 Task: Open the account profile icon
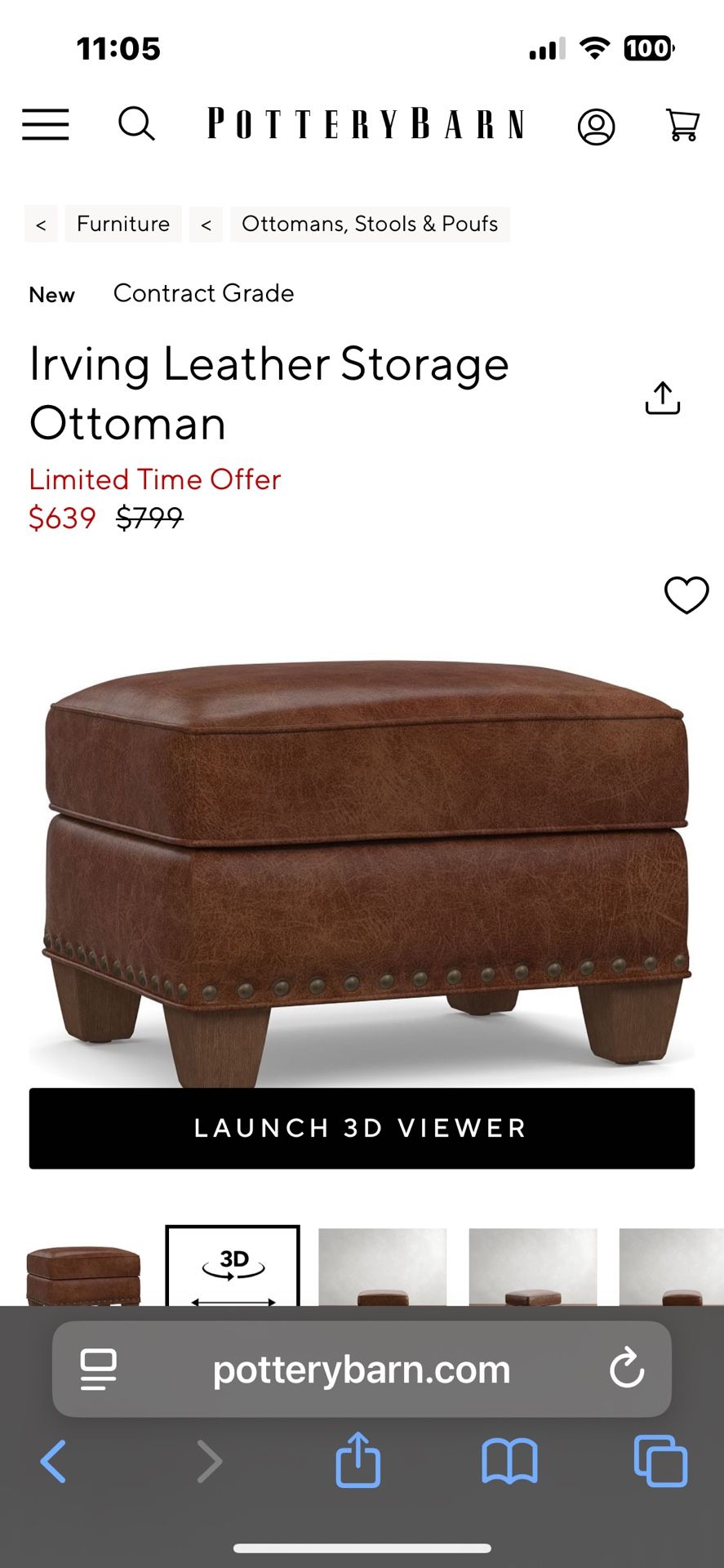tap(596, 127)
